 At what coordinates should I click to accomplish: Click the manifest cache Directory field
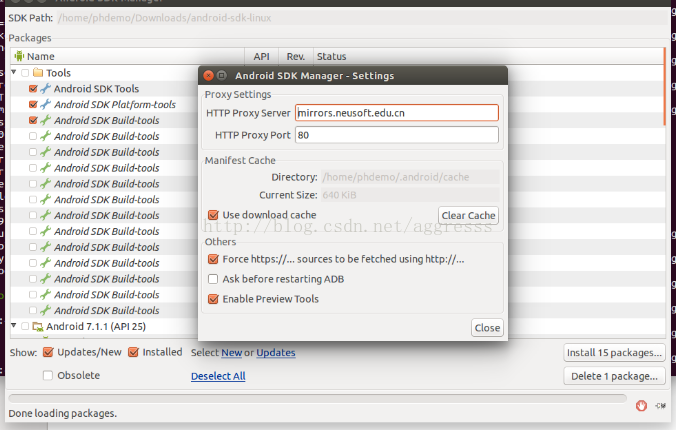pyautogui.click(x=410, y=177)
